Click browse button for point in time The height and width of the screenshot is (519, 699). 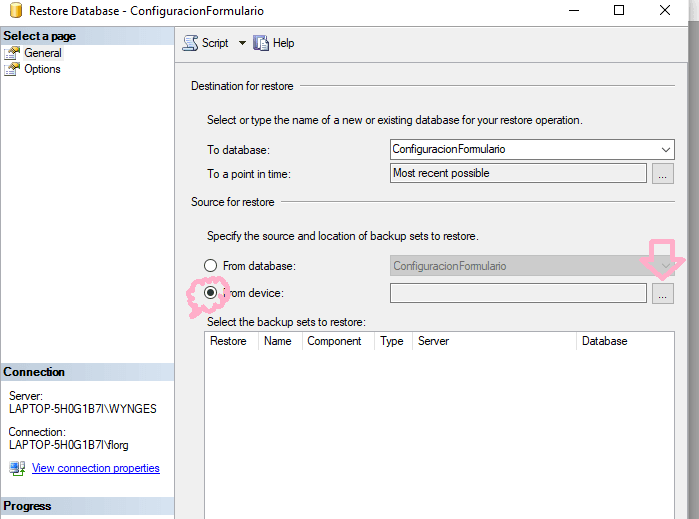[x=662, y=174]
